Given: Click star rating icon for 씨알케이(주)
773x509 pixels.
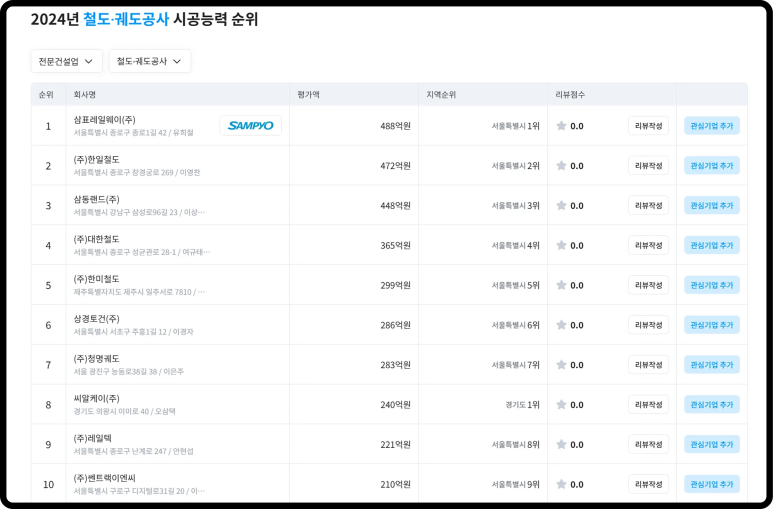Looking at the screenshot, I should [561, 404].
